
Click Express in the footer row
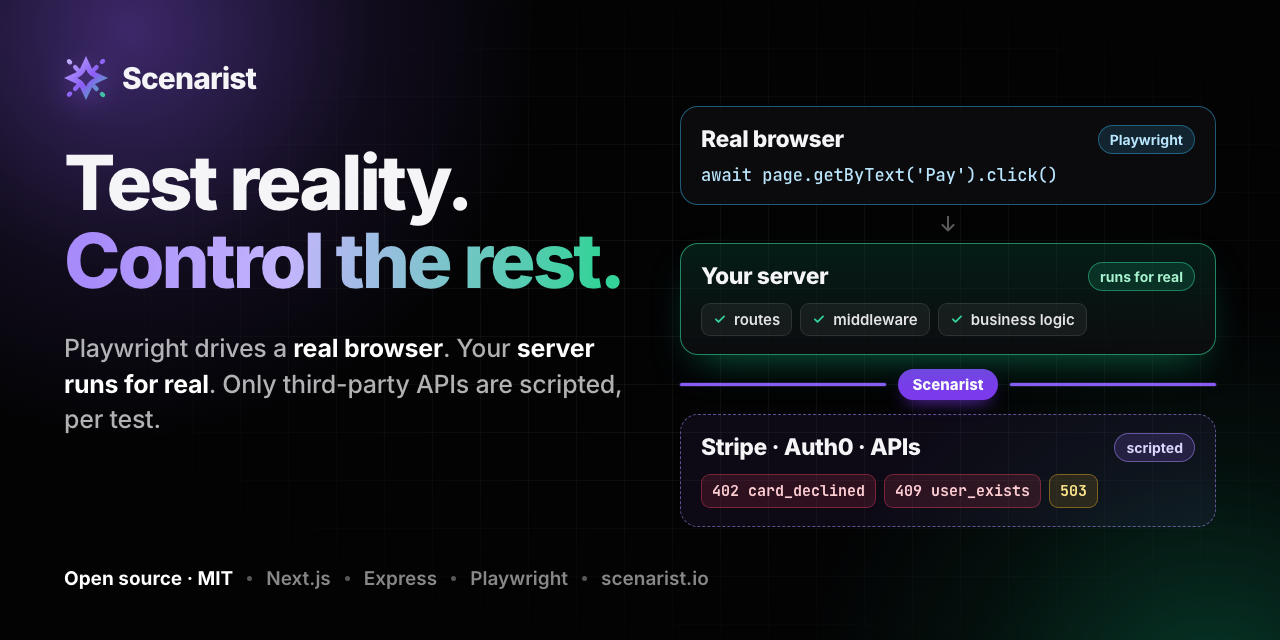(x=400, y=579)
